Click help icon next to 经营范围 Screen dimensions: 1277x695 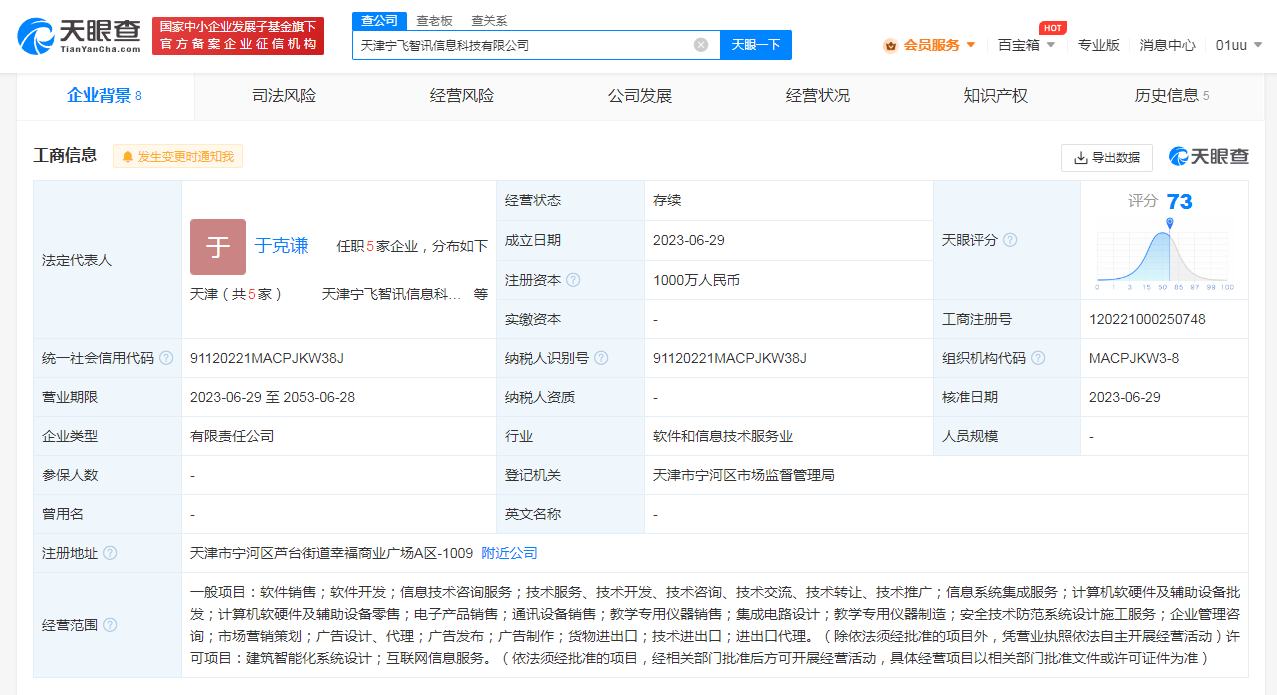[110, 625]
